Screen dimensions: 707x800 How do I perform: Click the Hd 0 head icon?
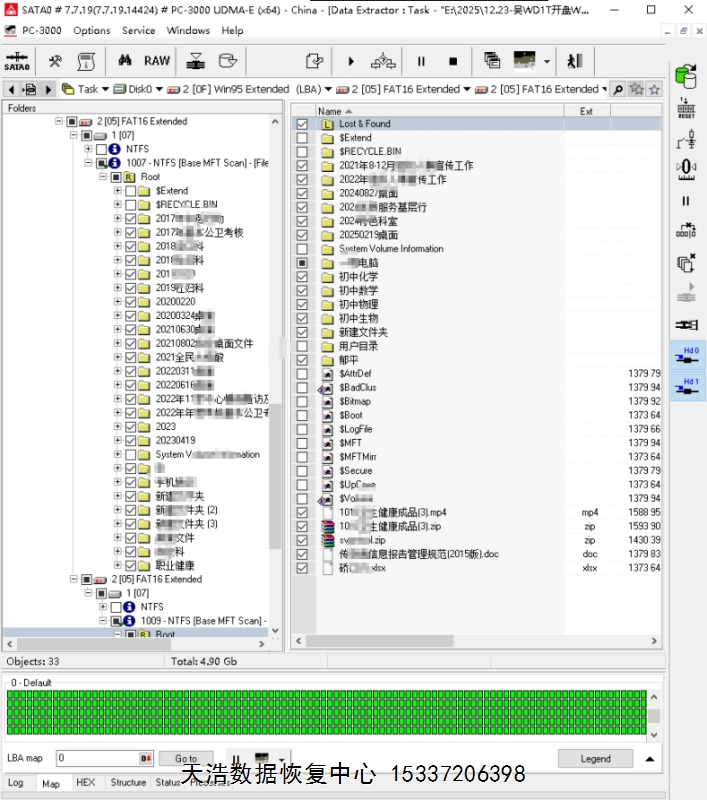[687, 355]
